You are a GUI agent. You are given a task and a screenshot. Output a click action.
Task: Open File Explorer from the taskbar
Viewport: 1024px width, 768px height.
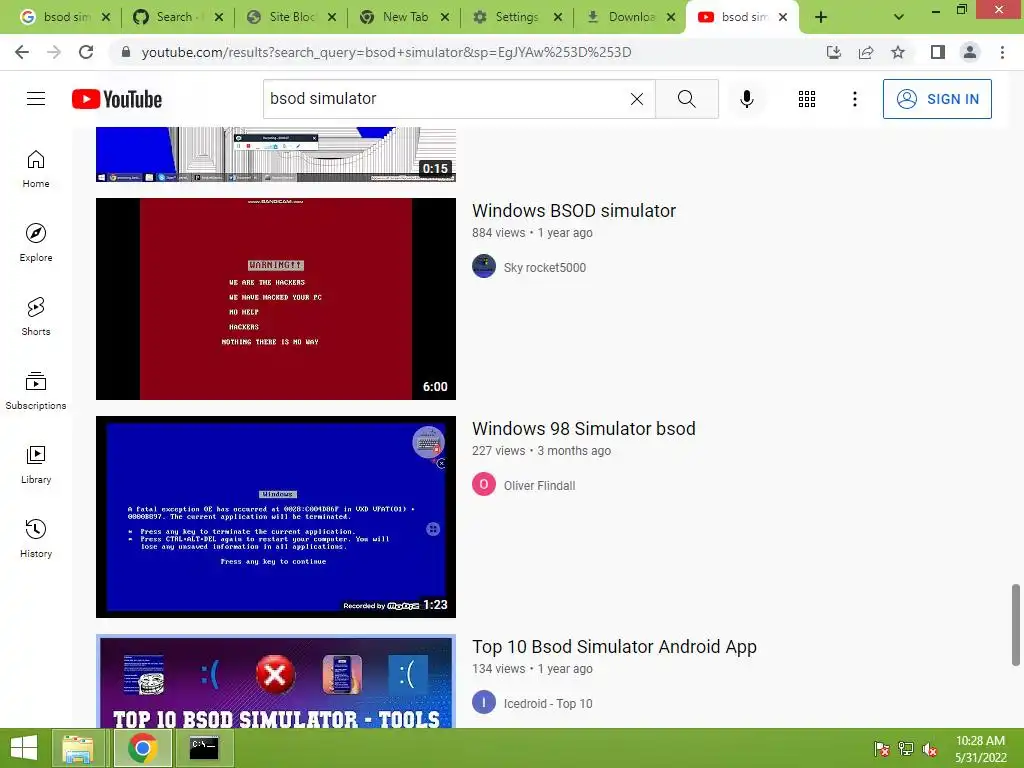tap(78, 748)
